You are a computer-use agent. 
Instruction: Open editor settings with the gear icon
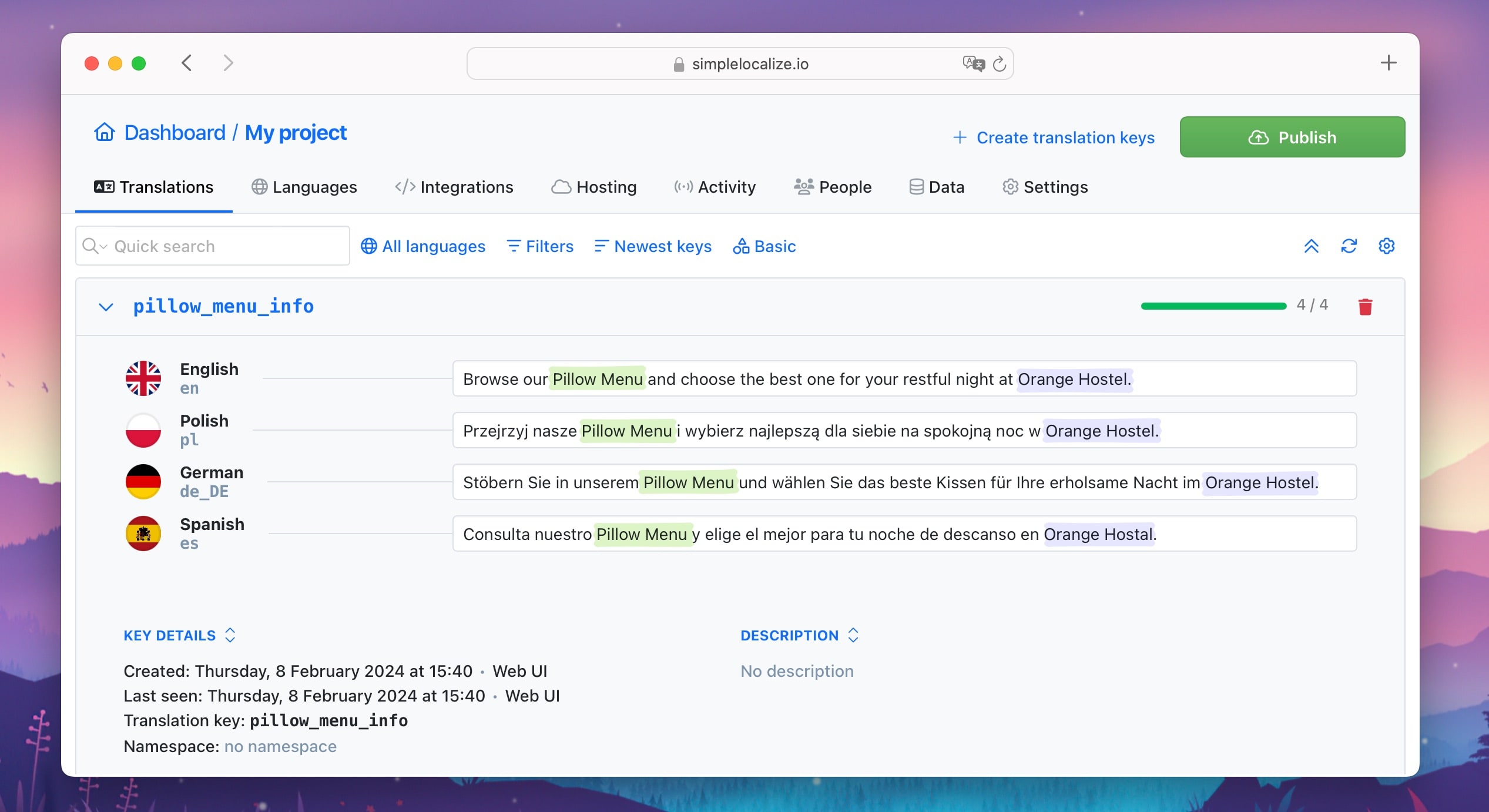(x=1387, y=246)
